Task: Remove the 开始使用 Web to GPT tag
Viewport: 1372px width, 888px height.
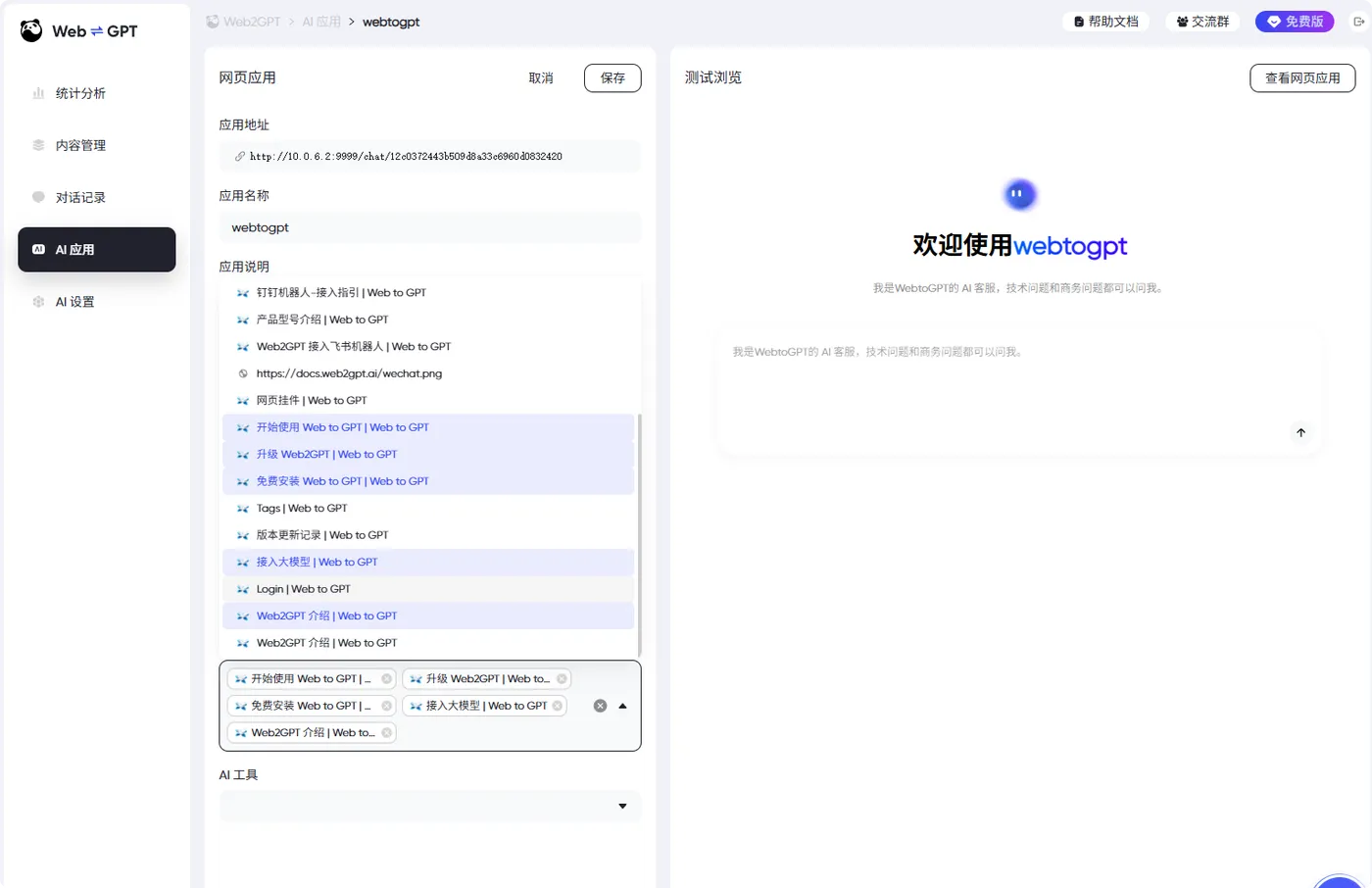Action: [x=387, y=678]
